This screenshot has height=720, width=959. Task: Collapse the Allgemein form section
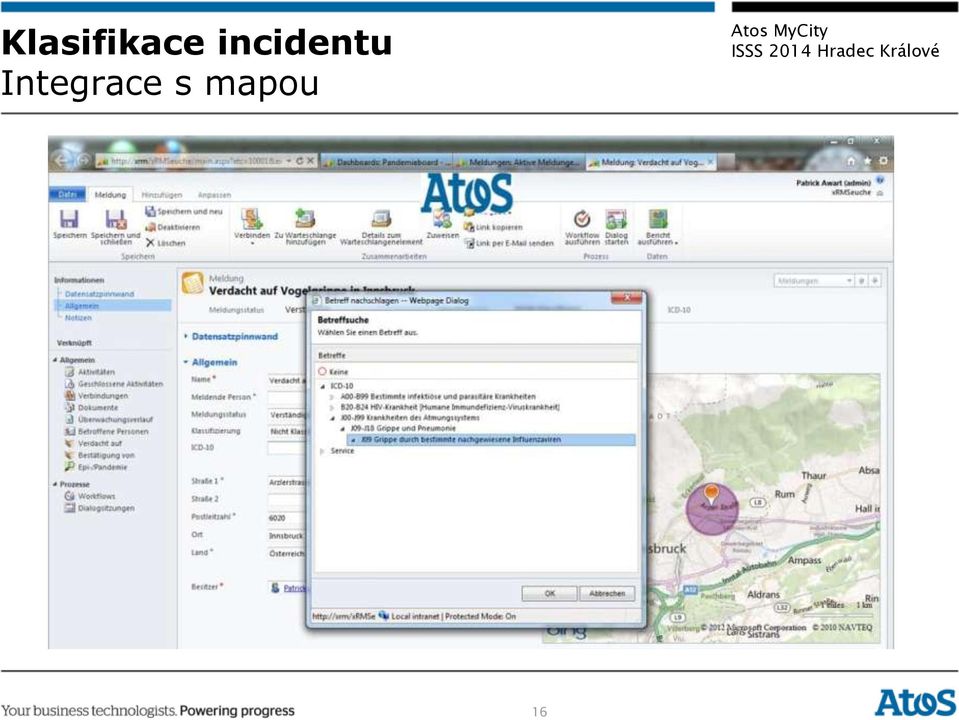[x=185, y=362]
